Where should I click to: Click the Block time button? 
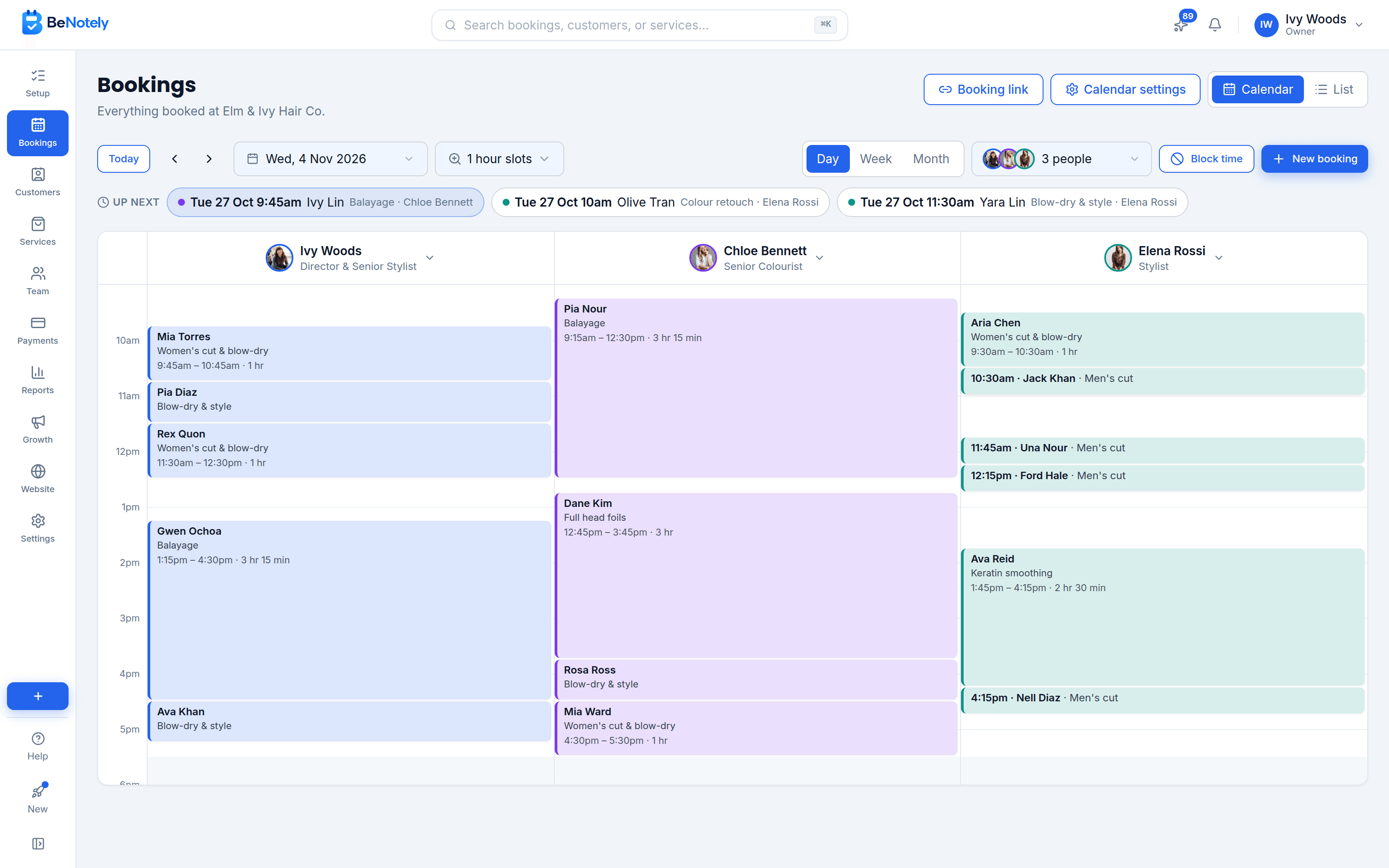tap(1206, 159)
